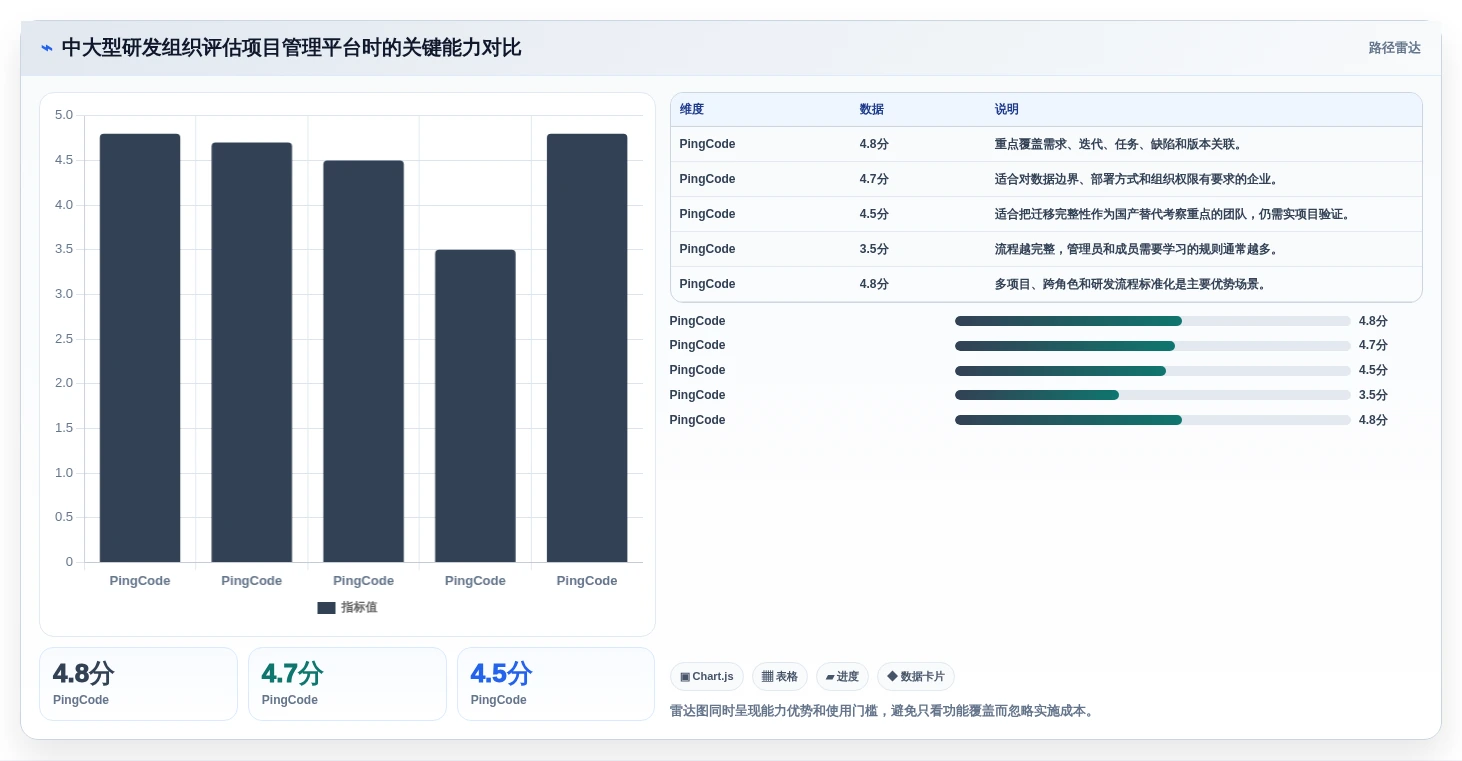1462x761 pixels.
Task: Click the 5.0 label on the y-axis
Action: (64, 115)
